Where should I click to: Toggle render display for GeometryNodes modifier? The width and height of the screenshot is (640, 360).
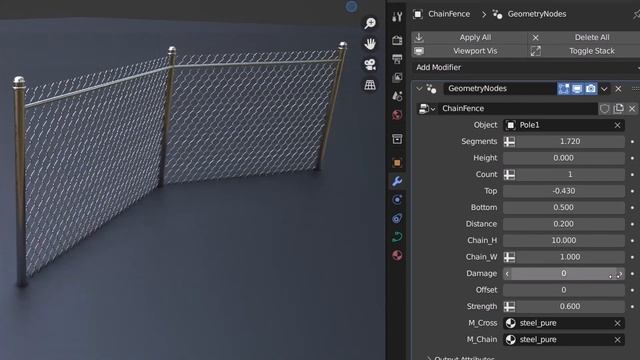point(591,89)
